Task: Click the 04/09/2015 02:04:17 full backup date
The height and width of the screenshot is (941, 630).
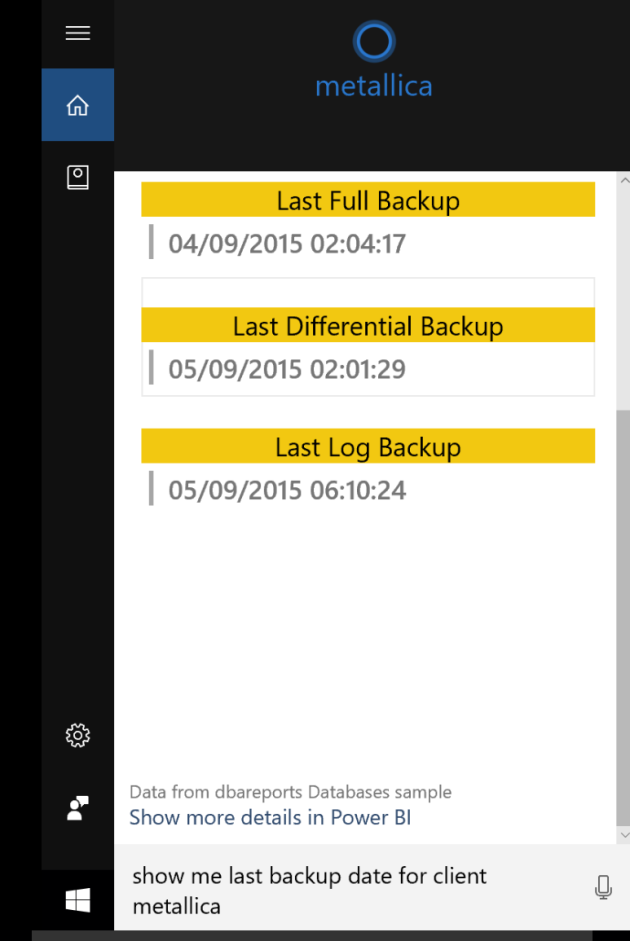Action: click(287, 244)
